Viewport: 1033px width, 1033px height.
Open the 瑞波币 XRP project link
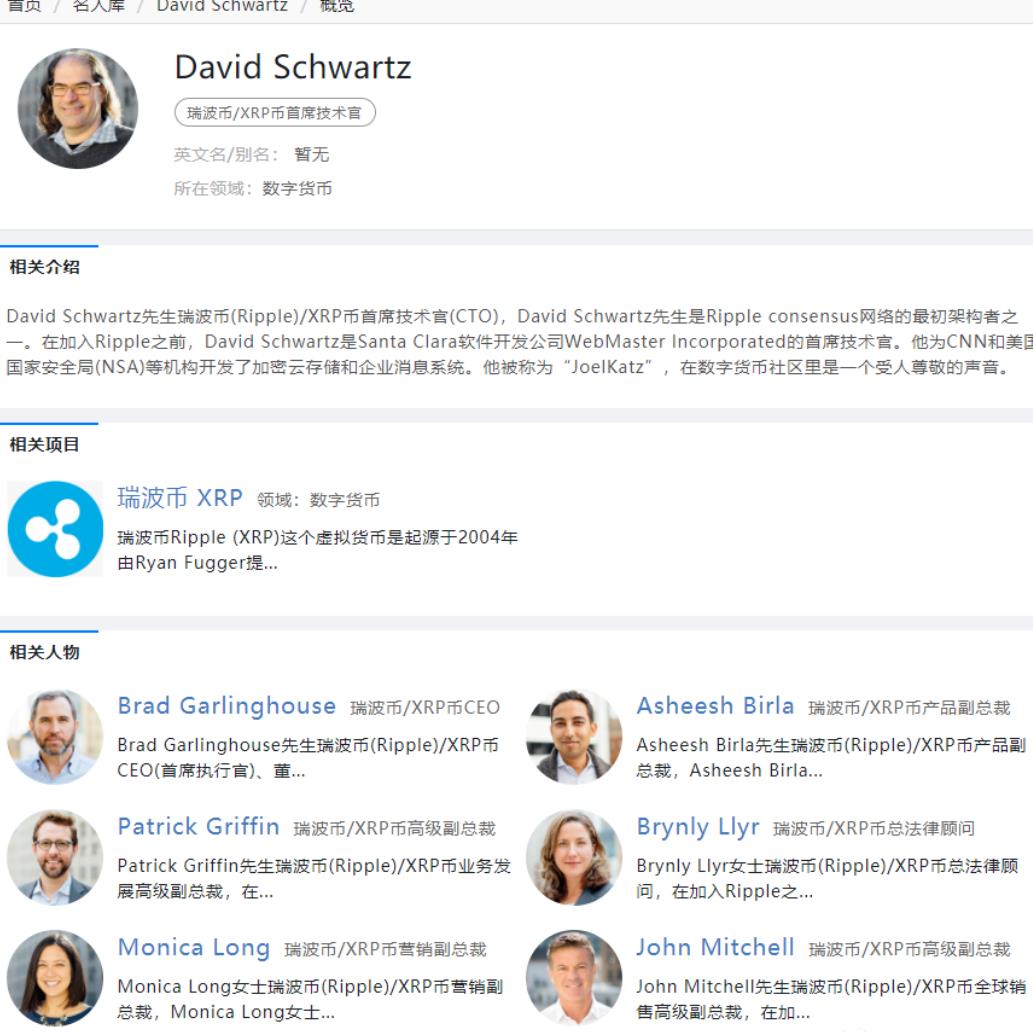[x=180, y=497]
